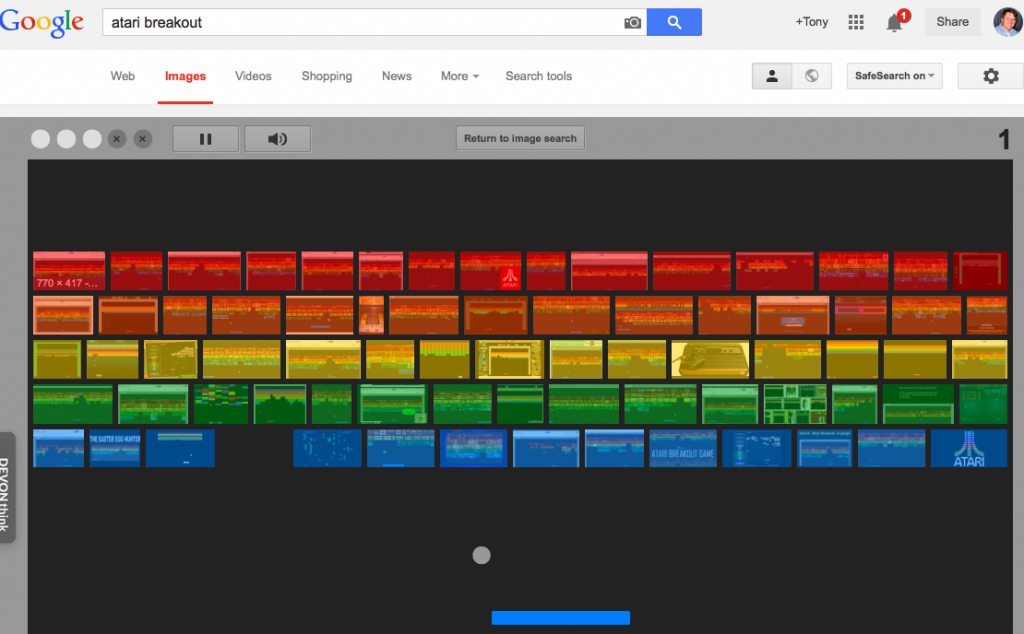Open the SafeSearch on dropdown
1024x634 pixels.
pos(893,75)
